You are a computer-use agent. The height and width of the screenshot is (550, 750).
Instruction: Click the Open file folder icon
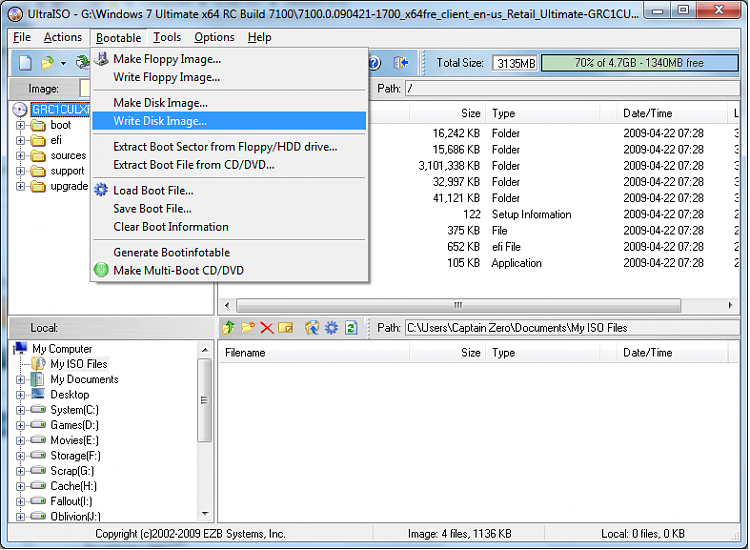(47, 63)
